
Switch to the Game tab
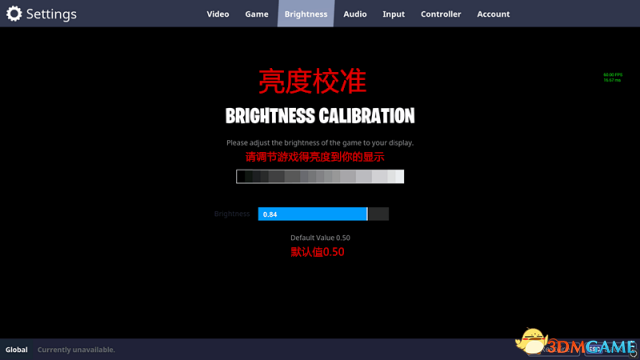pos(257,14)
